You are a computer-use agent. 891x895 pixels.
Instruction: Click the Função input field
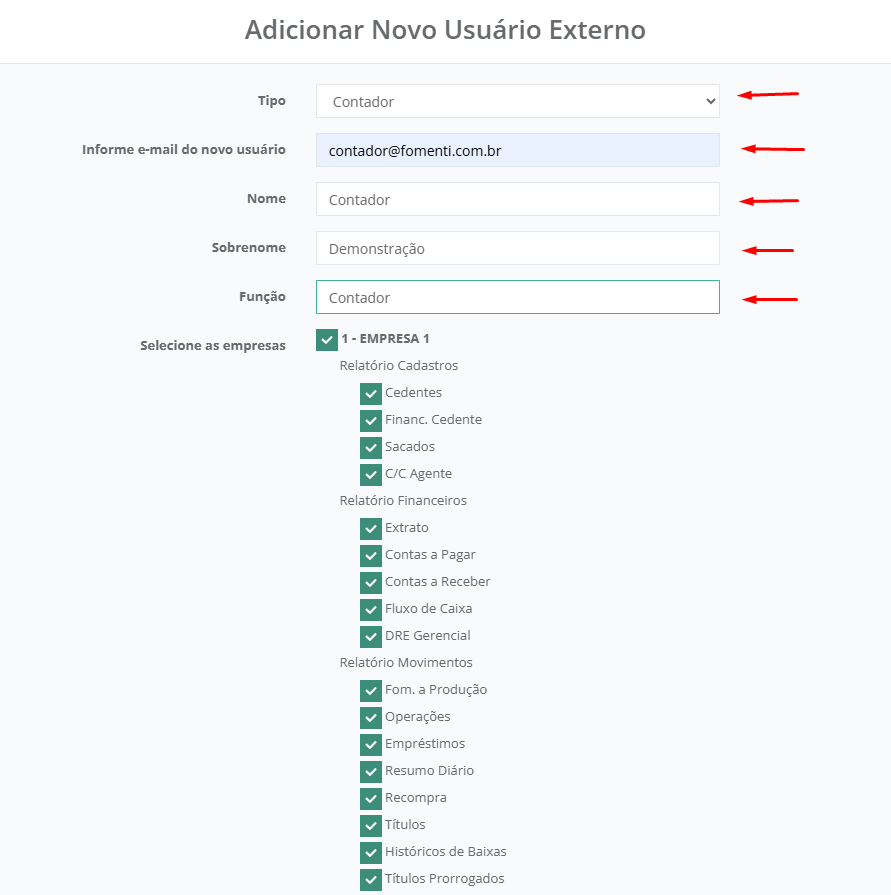517,297
